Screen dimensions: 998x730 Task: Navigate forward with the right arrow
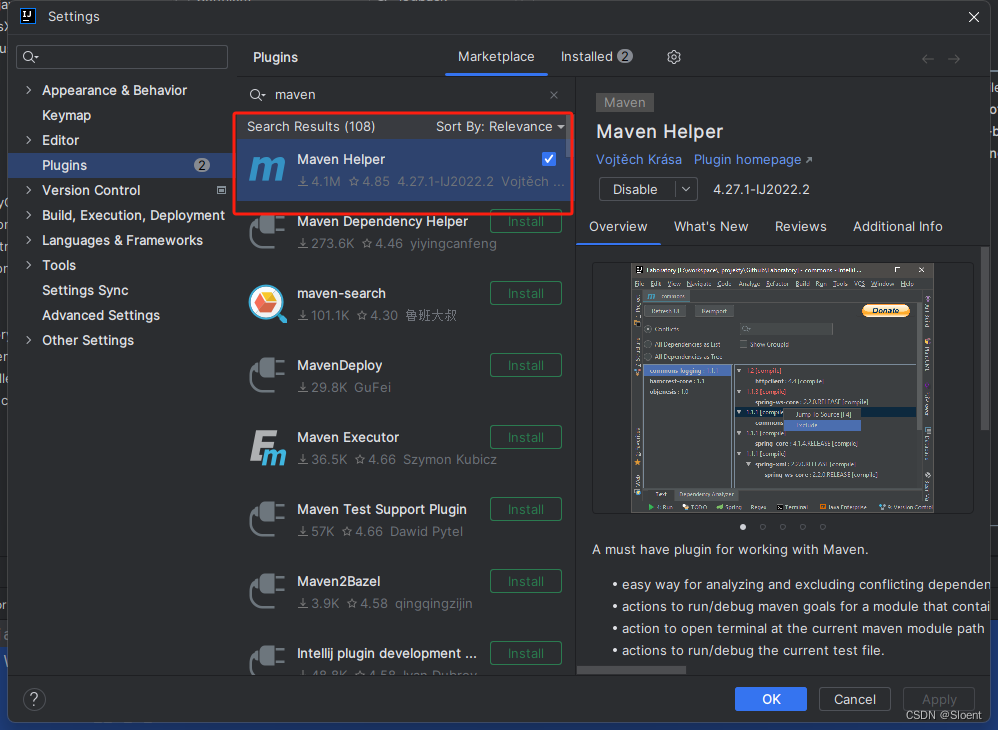(x=953, y=59)
